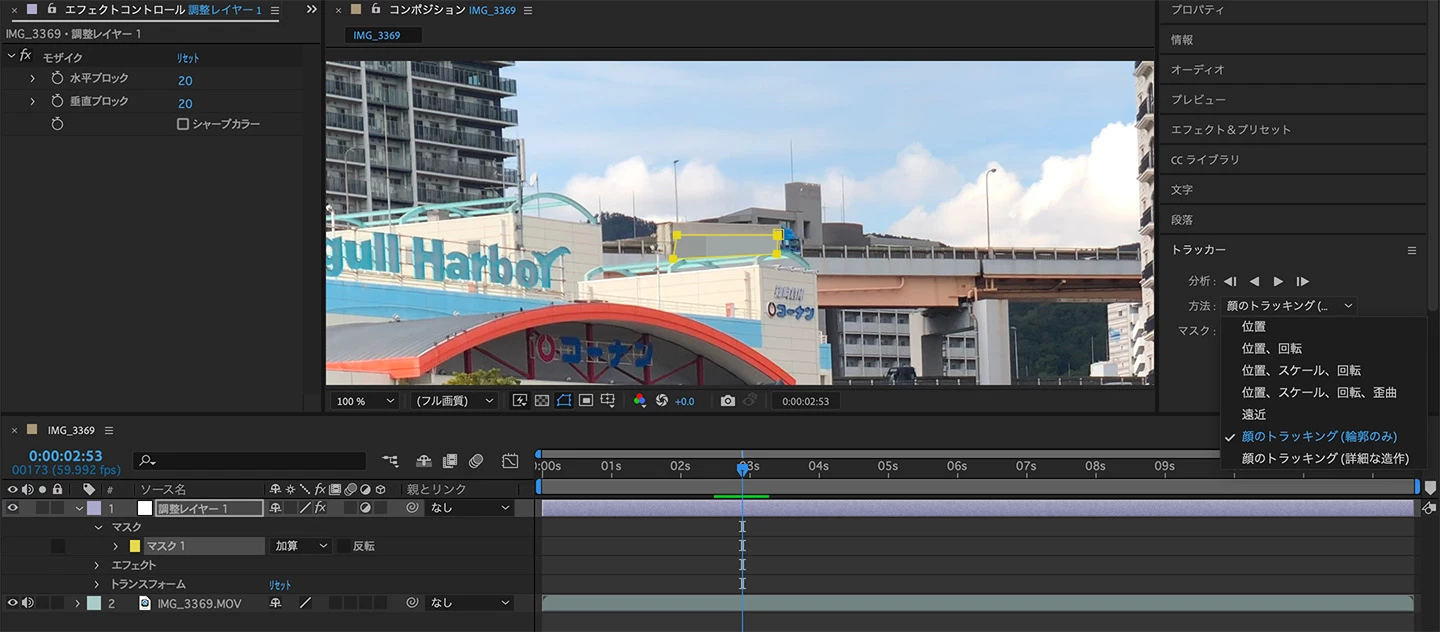
Task: Open show channel color management icon
Action: click(x=640, y=400)
